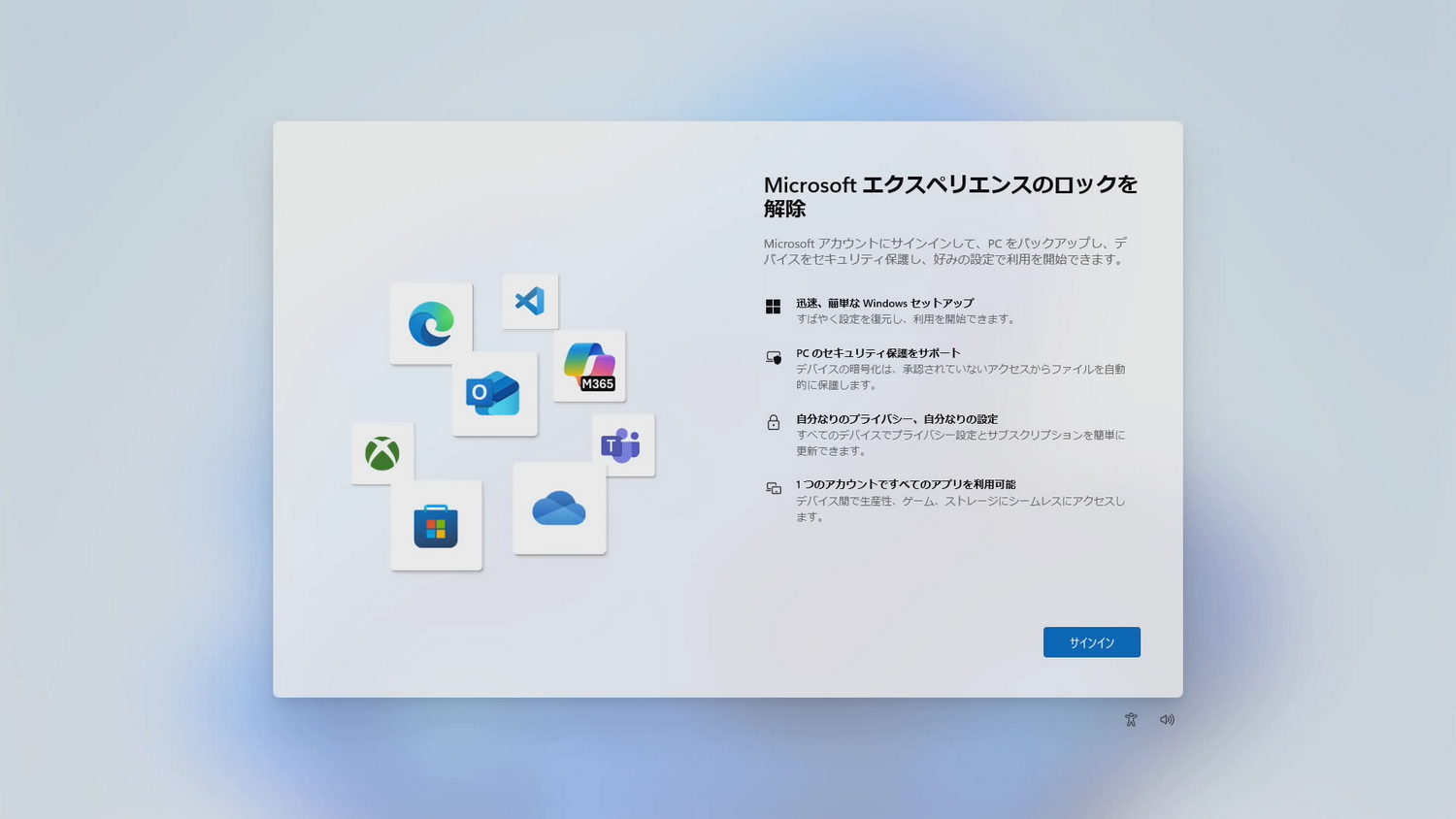This screenshot has width=1456, height=819.
Task: Click the Windows logo beside 迅速、簡単な Windows セットアップ
Action: pos(774,306)
